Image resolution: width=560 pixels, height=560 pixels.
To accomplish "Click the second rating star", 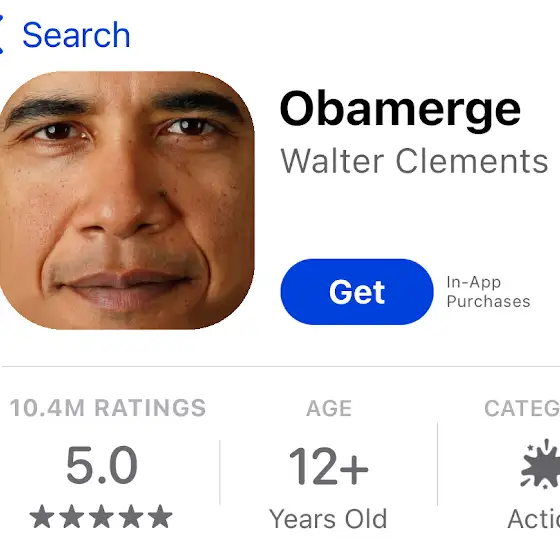I will [x=71, y=516].
